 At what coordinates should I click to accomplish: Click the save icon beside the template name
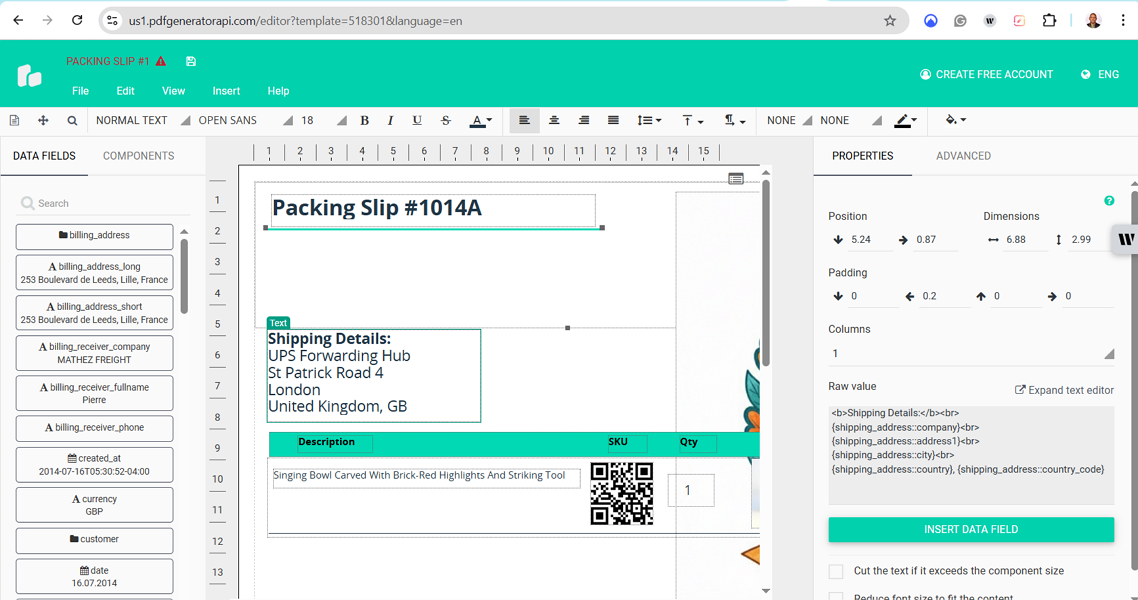(190, 61)
